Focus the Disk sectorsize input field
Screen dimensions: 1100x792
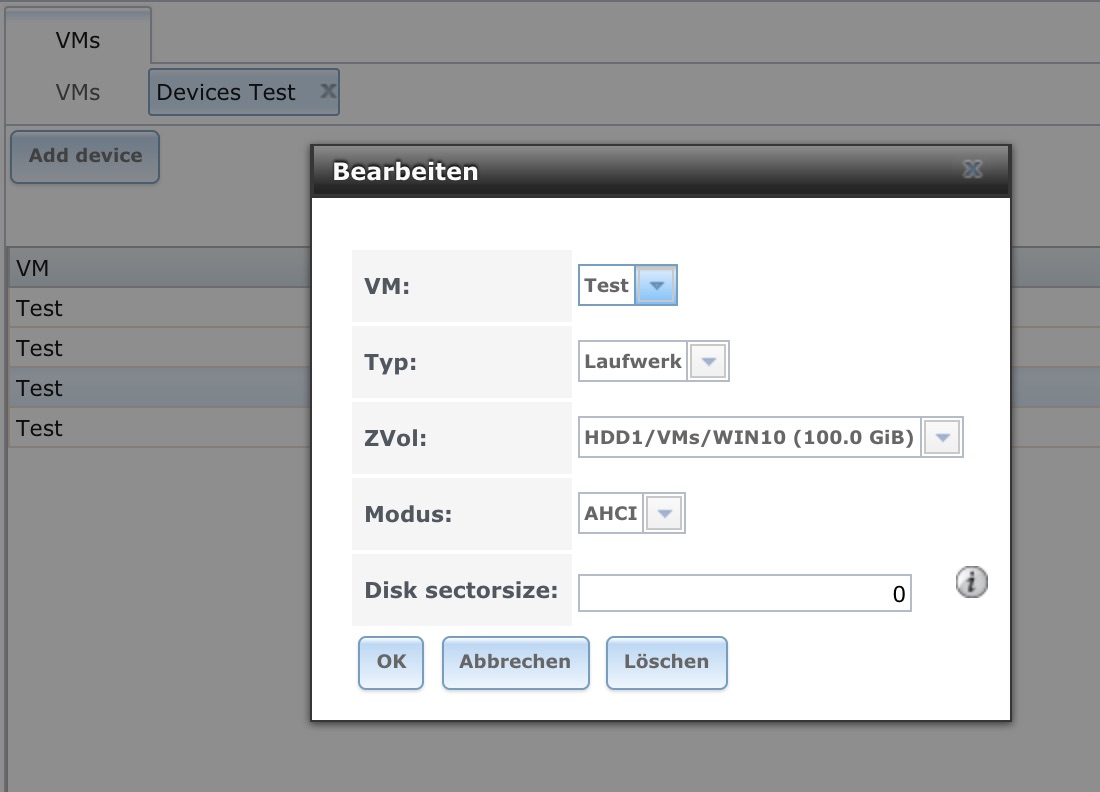[x=744, y=593]
